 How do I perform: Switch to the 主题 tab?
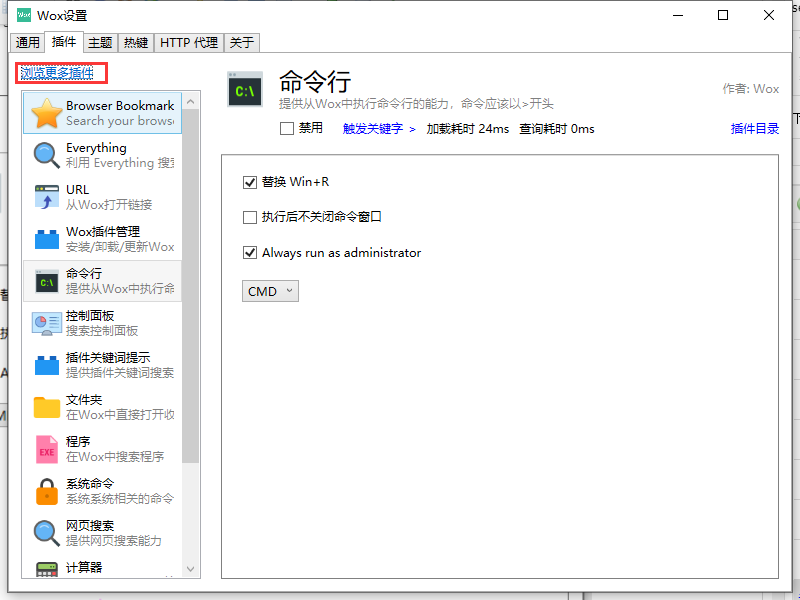coord(100,42)
